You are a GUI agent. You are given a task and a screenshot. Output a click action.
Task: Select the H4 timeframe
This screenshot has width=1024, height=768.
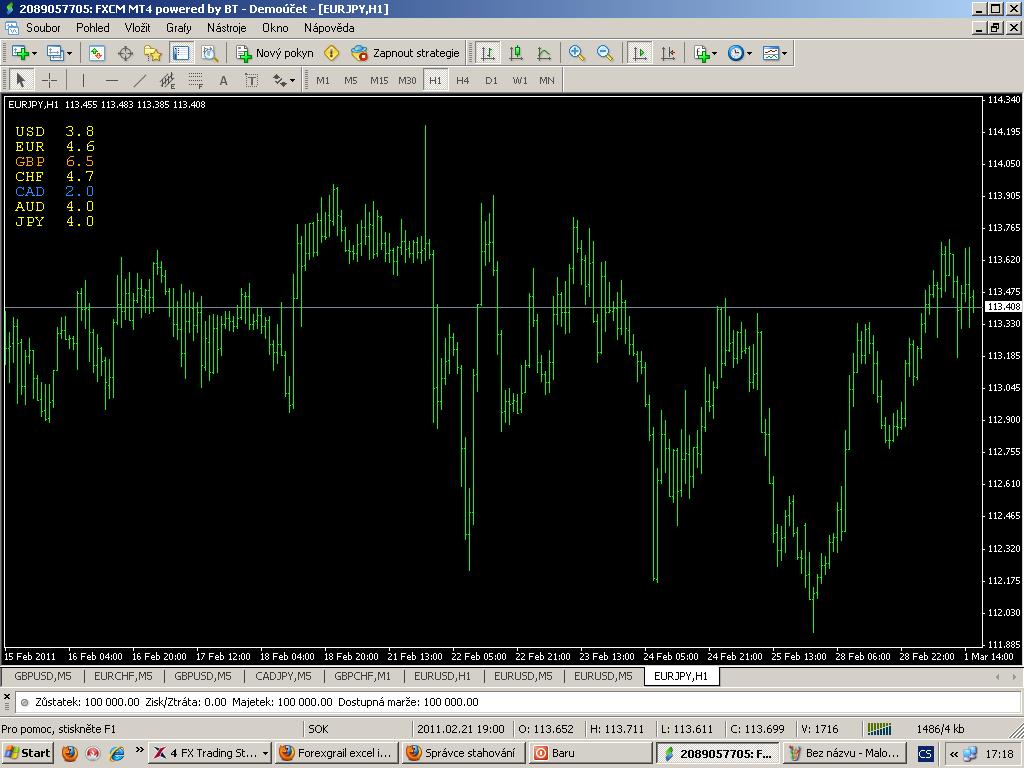tap(463, 80)
